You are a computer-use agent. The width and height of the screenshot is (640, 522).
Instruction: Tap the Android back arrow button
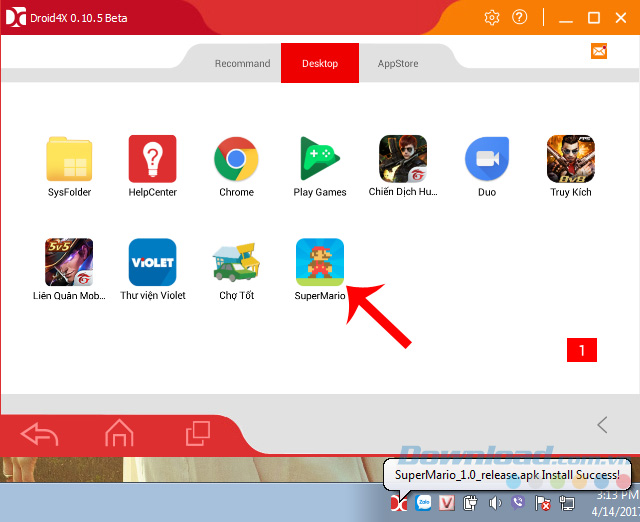pos(39,434)
